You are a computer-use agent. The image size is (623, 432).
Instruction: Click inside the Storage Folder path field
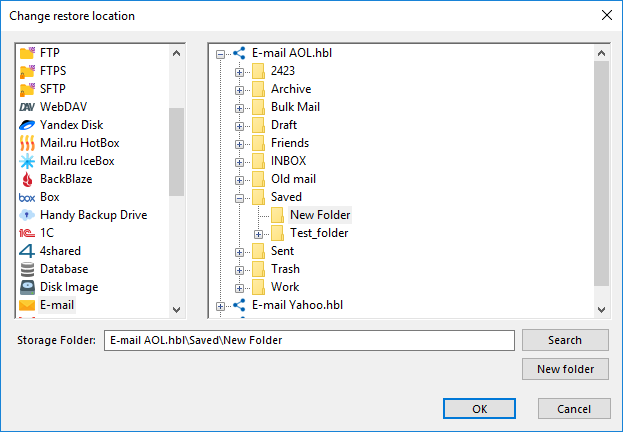(310, 341)
